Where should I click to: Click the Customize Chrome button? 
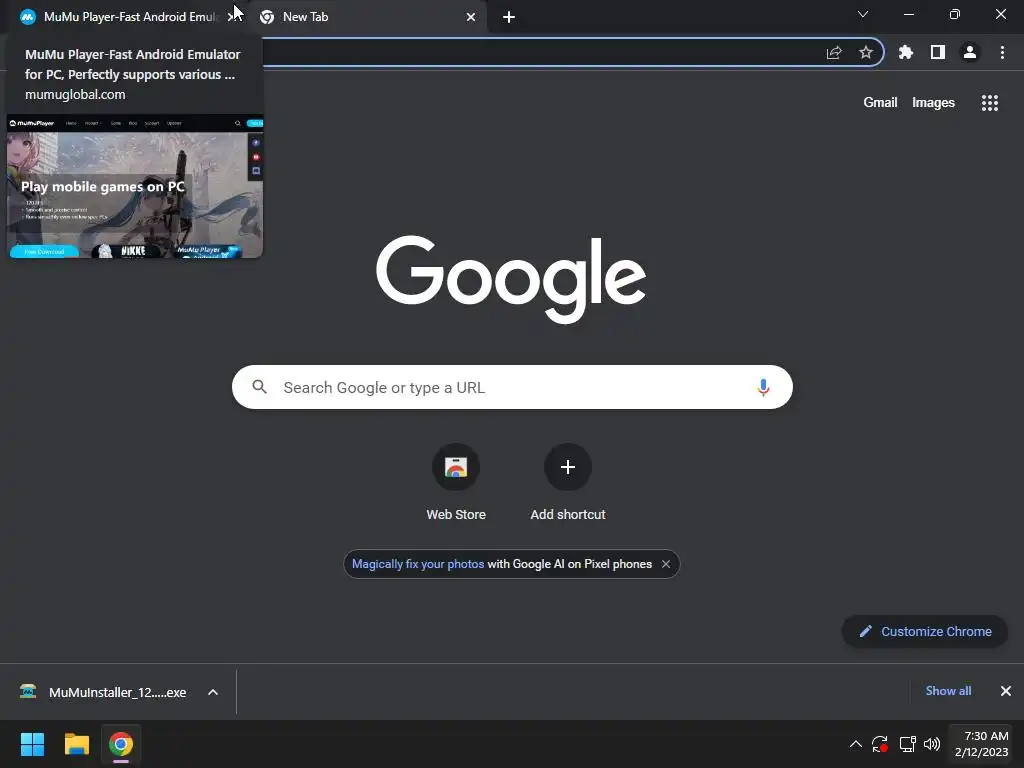coord(925,632)
